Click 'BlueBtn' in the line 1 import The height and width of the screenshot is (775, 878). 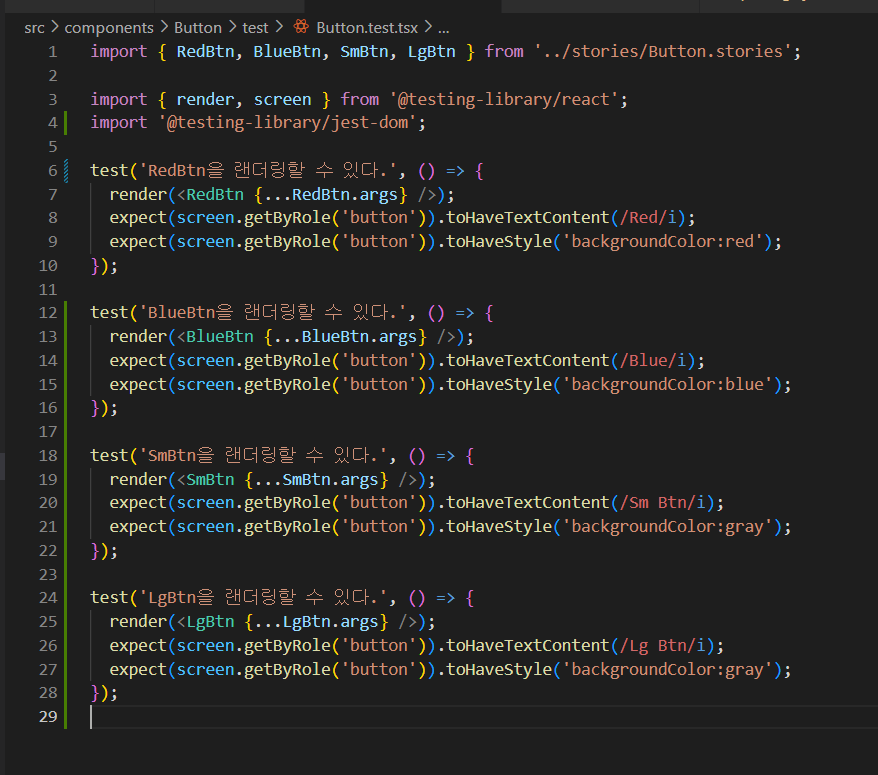tap(287, 52)
